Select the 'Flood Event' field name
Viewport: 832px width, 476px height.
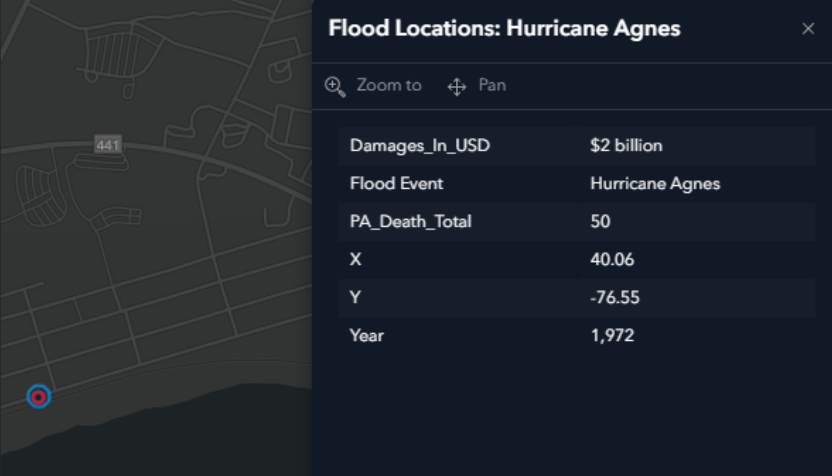396,184
